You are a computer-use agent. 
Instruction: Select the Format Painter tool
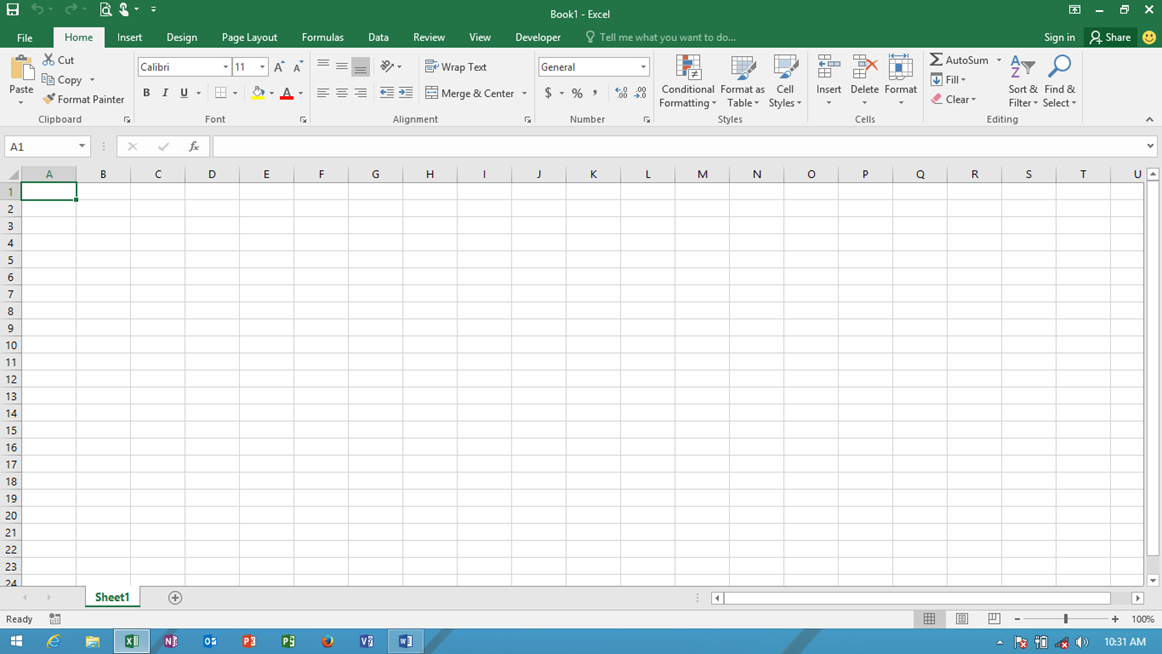[x=83, y=99]
